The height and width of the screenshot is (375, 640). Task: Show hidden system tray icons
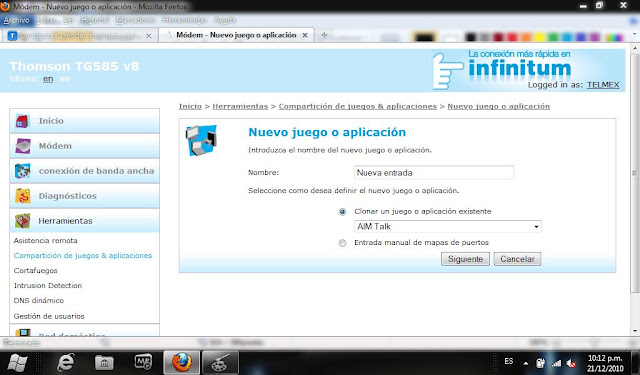[526, 363]
